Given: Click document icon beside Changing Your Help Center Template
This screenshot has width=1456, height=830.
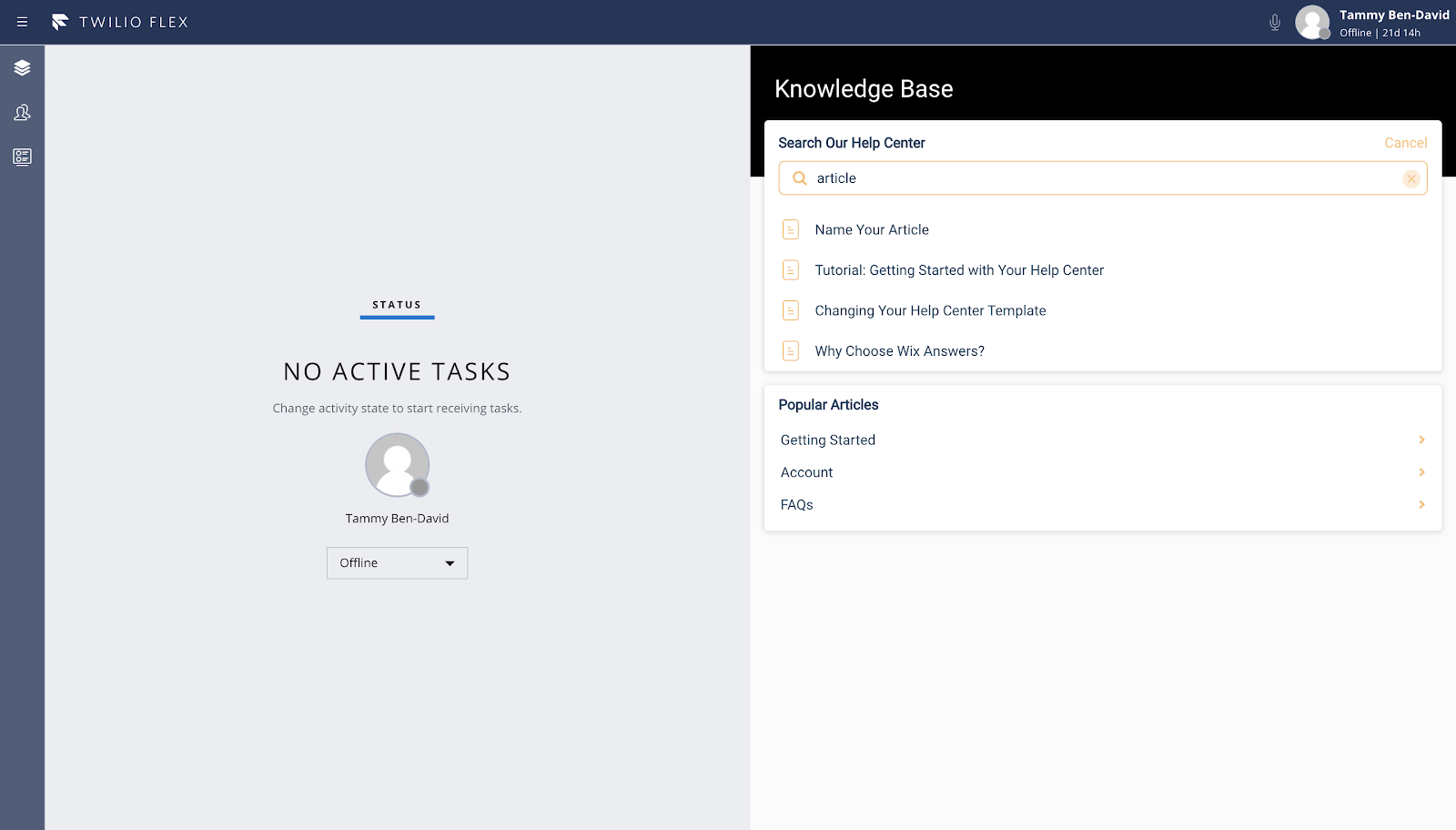Looking at the screenshot, I should point(791,310).
